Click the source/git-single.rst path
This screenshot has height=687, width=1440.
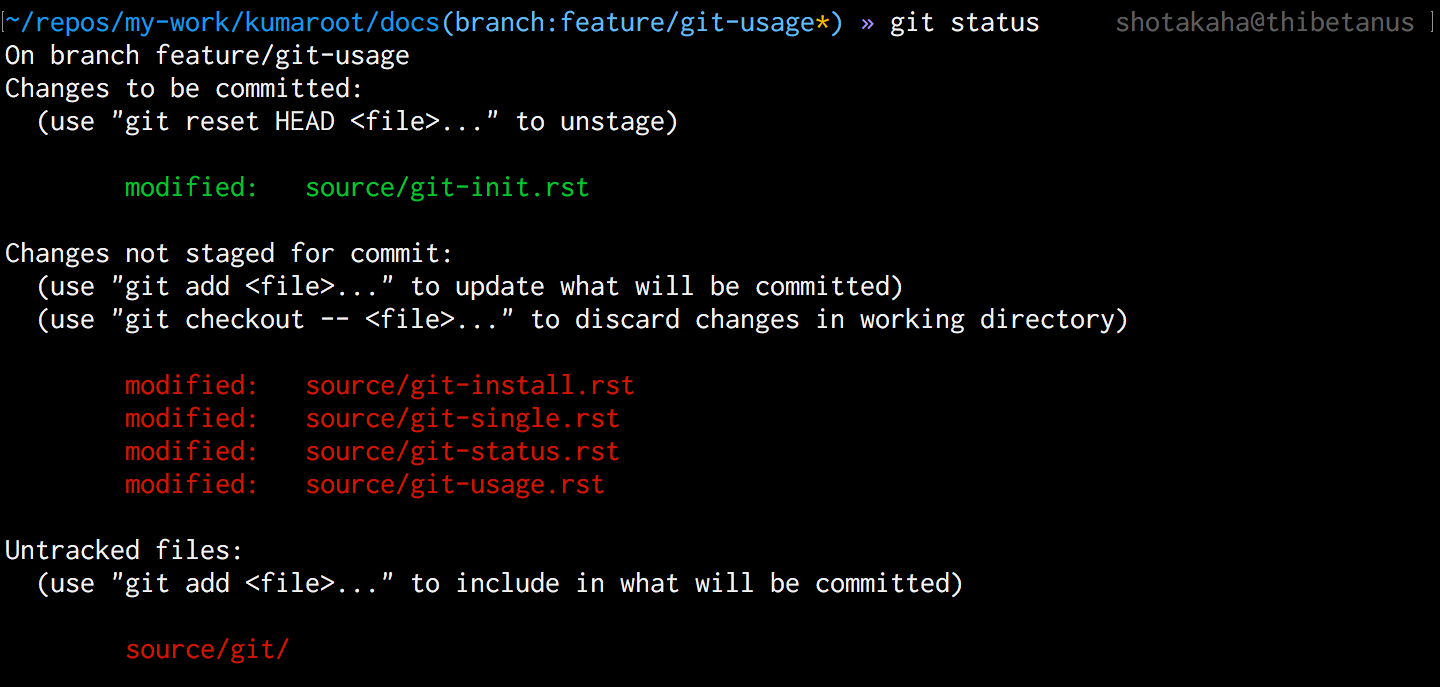(x=462, y=419)
